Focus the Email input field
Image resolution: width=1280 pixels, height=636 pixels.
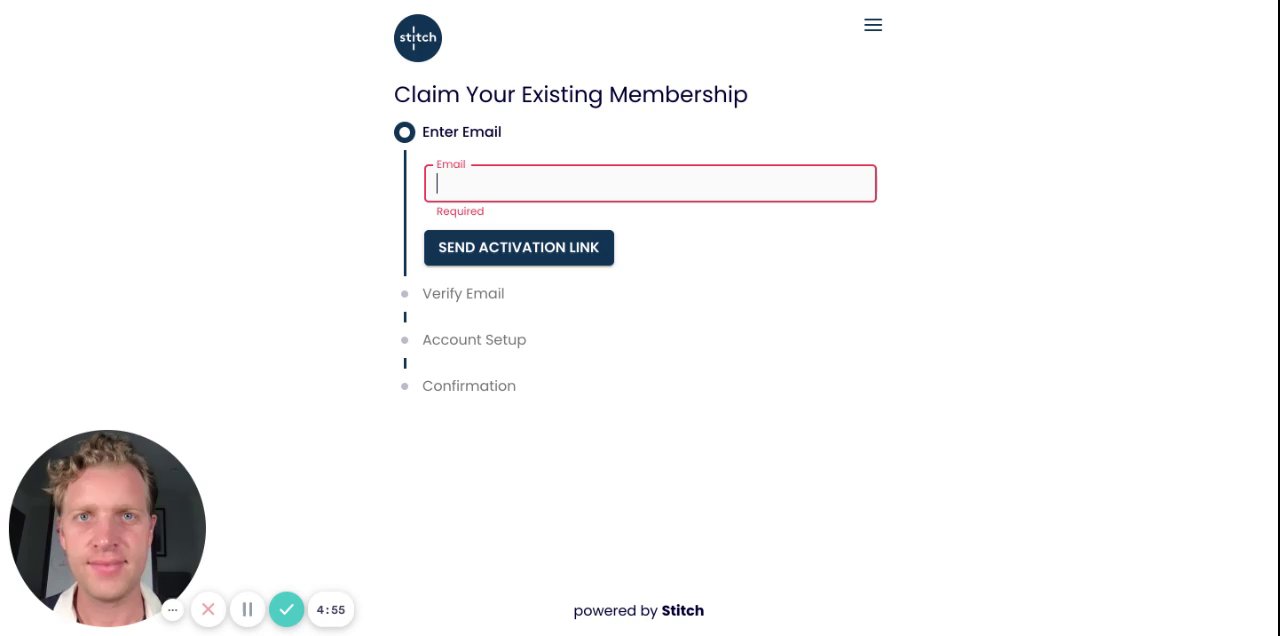[650, 184]
